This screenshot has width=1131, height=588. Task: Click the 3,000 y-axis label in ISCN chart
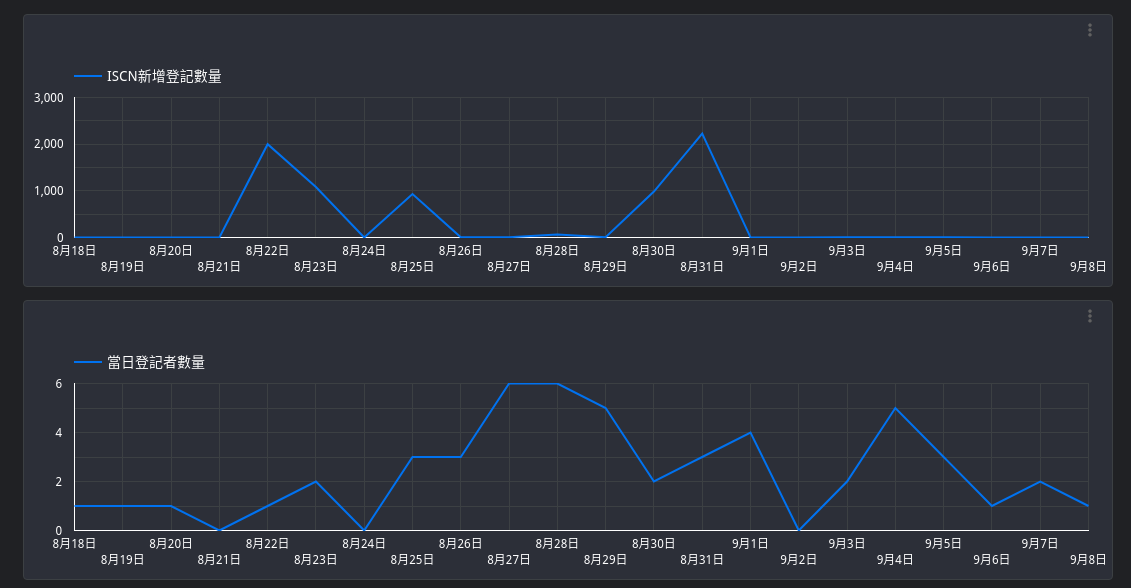tap(48, 97)
